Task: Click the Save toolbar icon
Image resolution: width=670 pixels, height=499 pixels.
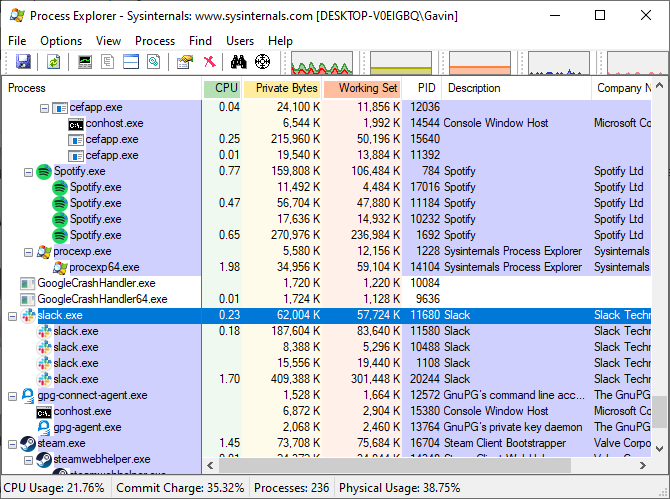Action: coord(23,62)
